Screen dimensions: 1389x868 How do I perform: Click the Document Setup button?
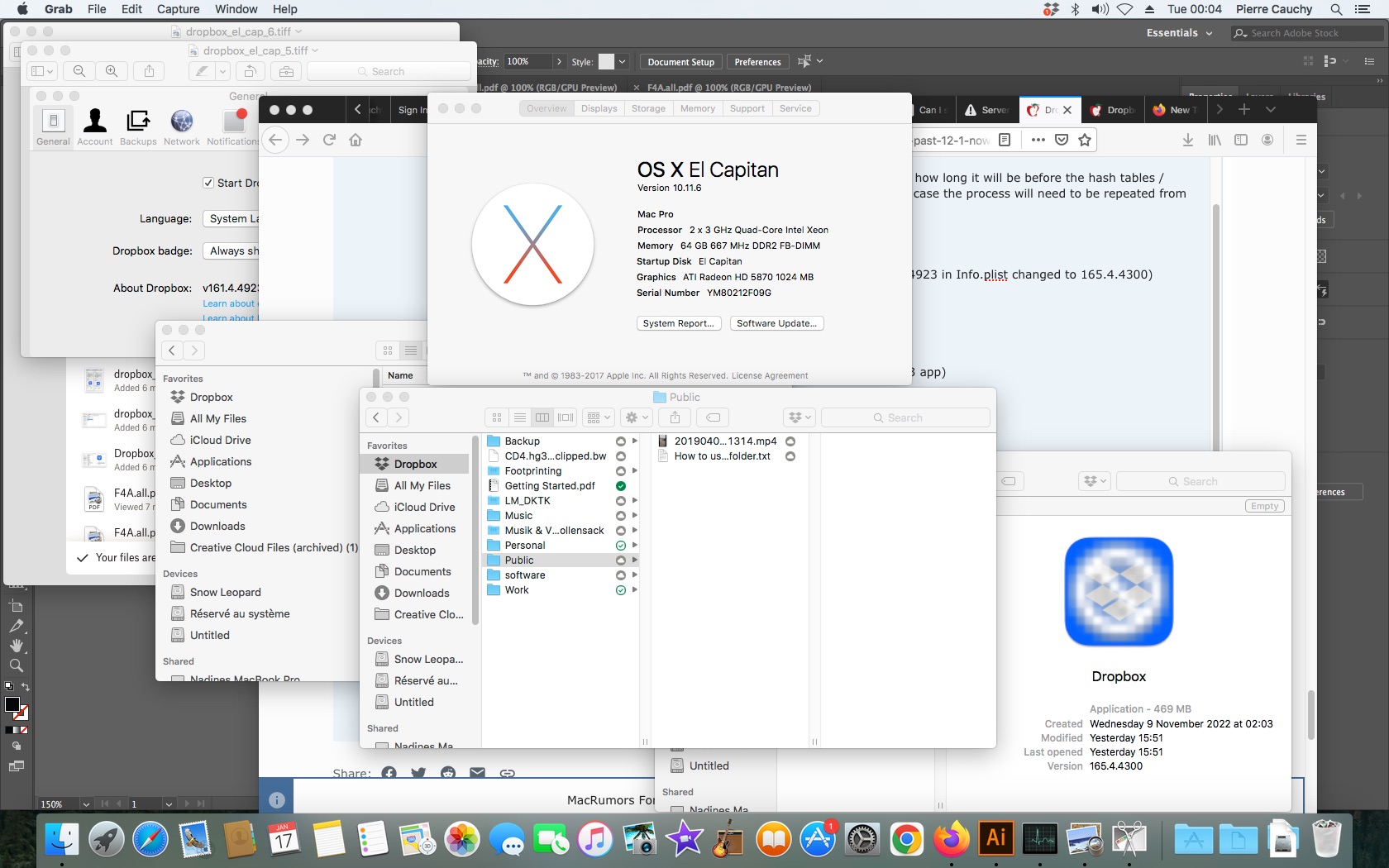680,61
